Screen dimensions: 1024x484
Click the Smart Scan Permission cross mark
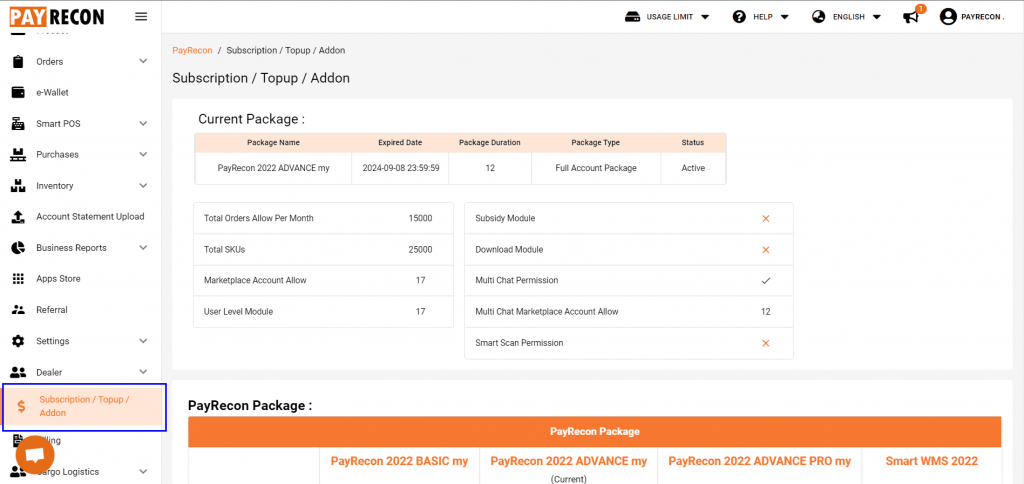[766, 343]
